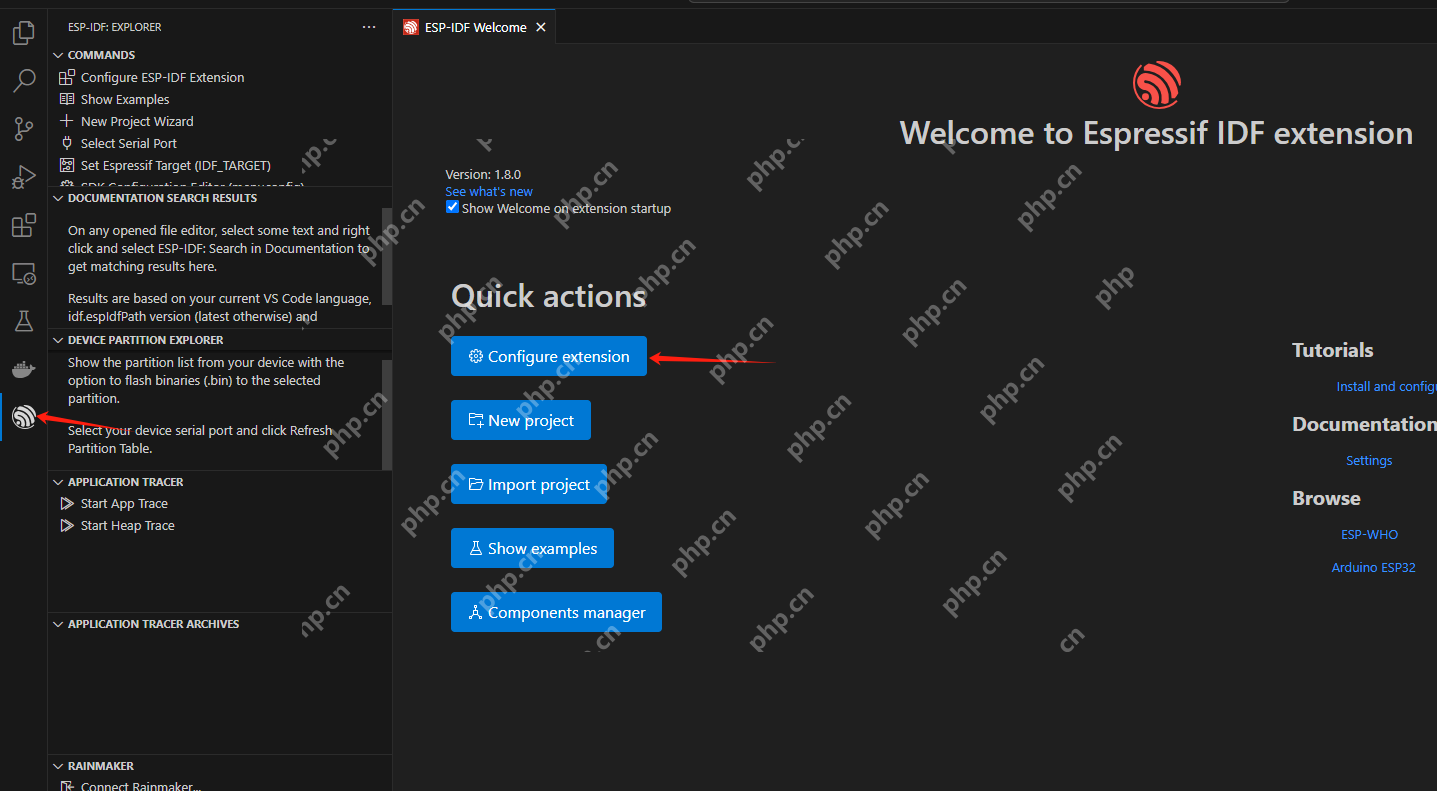The image size is (1437, 791).
Task: Open the Docker sidebar icon
Action: click(x=23, y=369)
